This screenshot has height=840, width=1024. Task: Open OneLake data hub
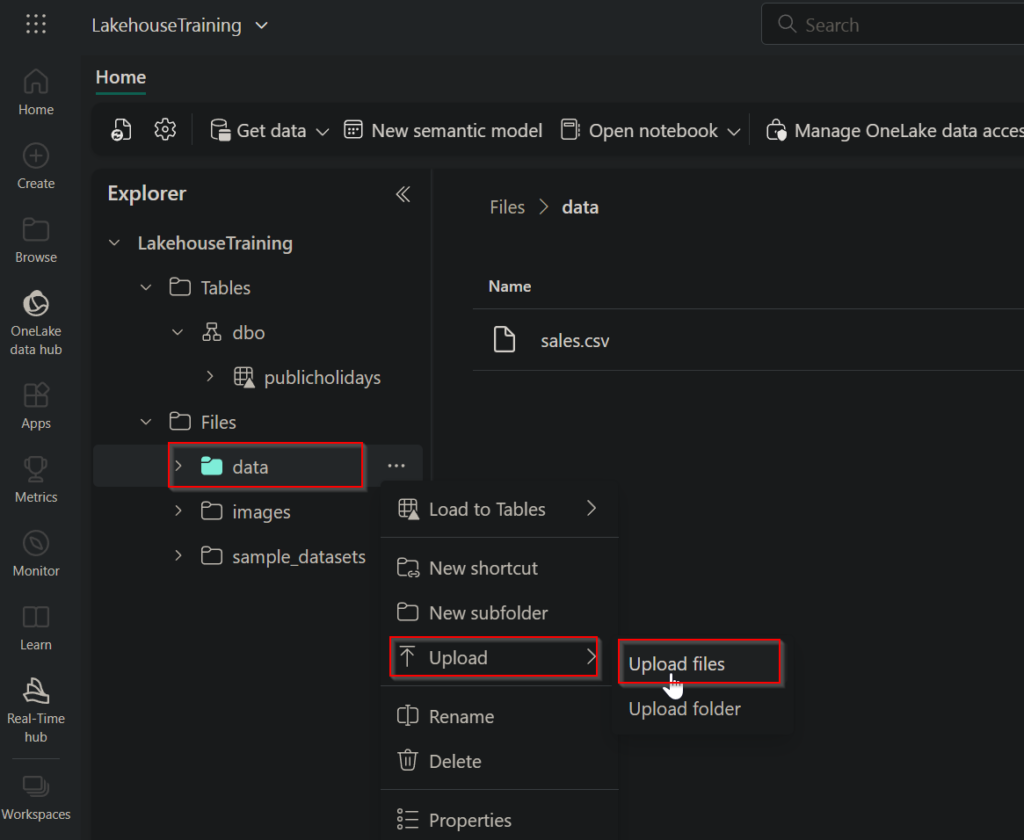[36, 323]
